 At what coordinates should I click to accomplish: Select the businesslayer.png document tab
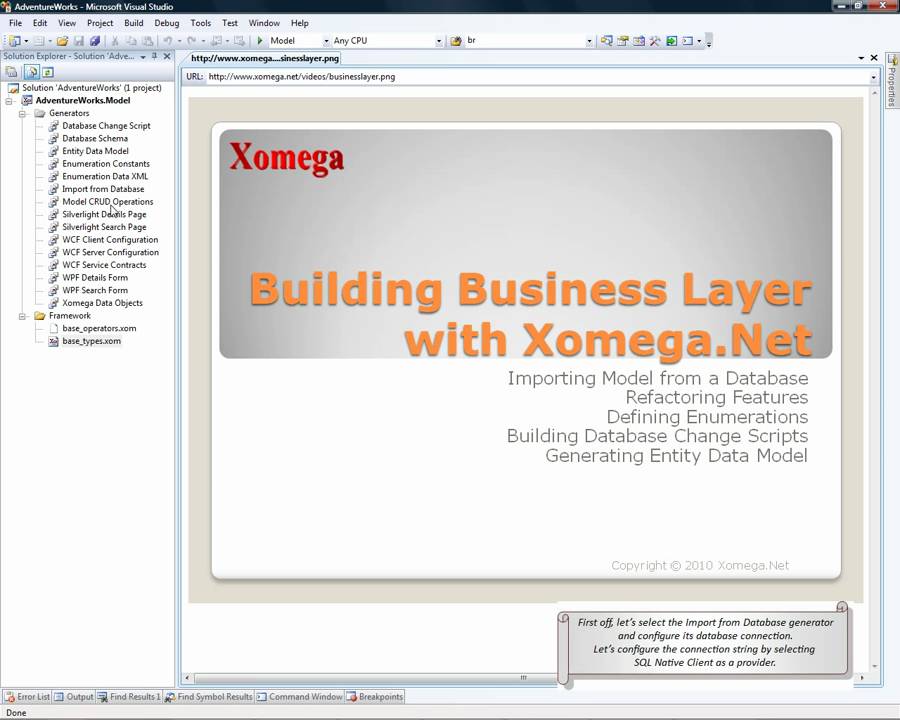[x=265, y=58]
